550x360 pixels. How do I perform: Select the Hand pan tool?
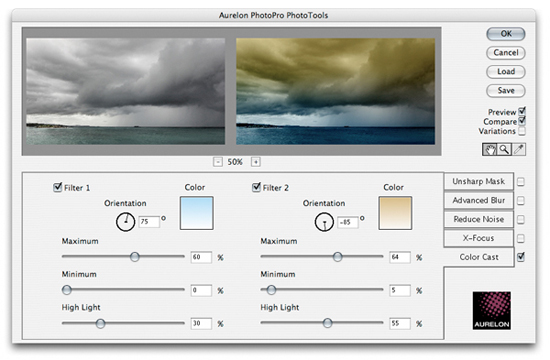pyautogui.click(x=489, y=149)
